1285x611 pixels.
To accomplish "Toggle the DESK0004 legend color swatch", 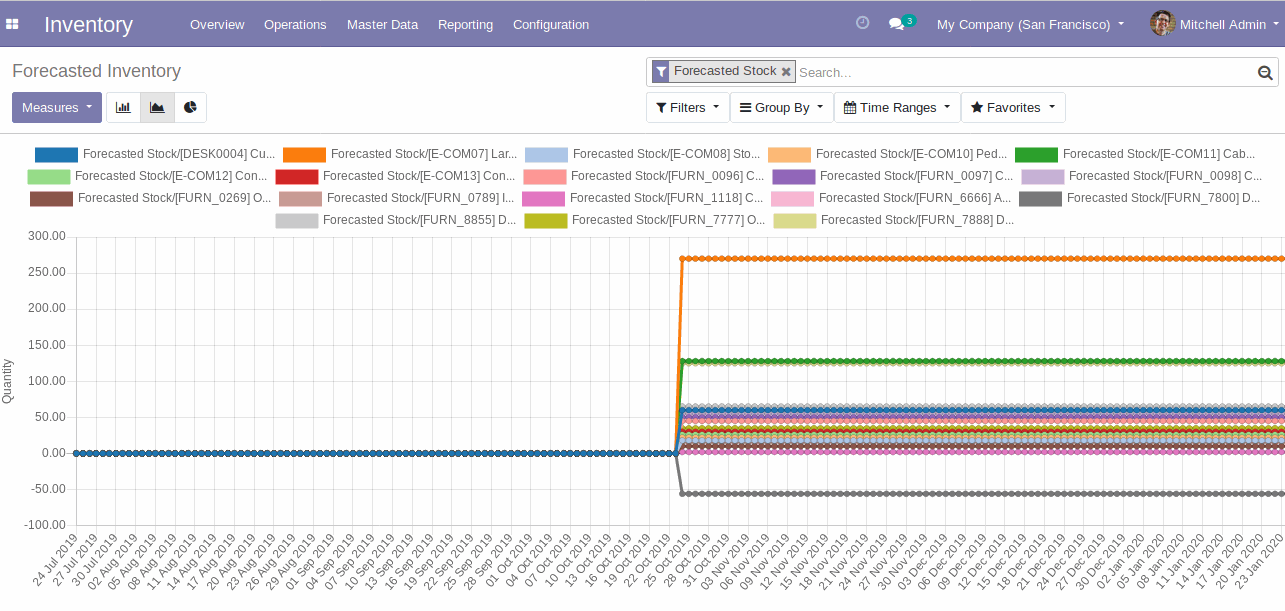I will pos(56,155).
